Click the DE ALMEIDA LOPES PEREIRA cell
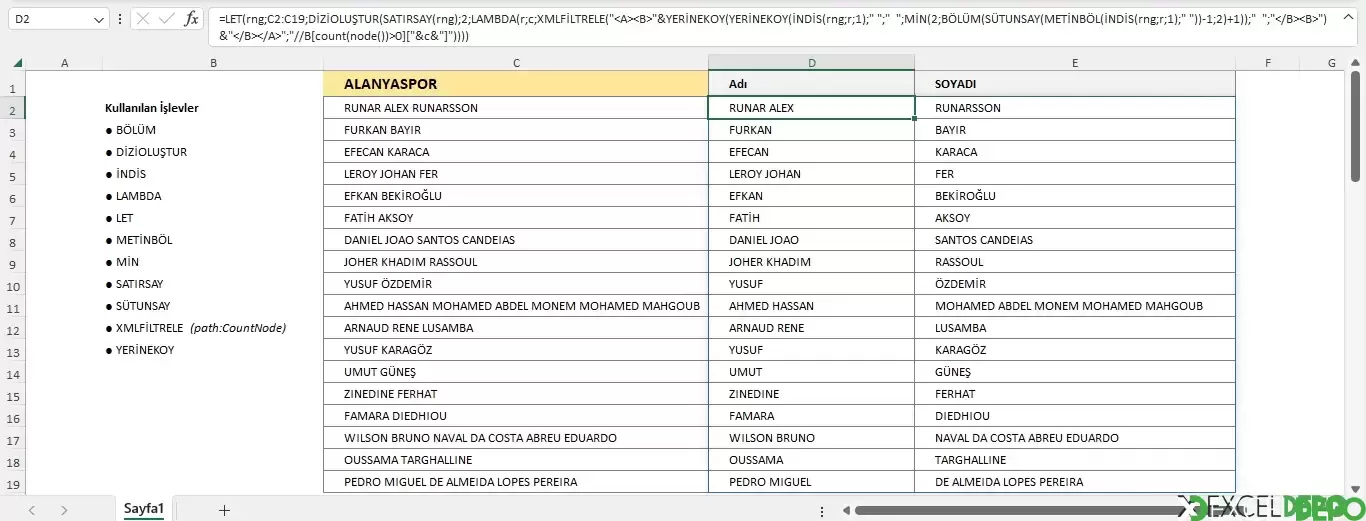The height and width of the screenshot is (521, 1366). [1075, 482]
